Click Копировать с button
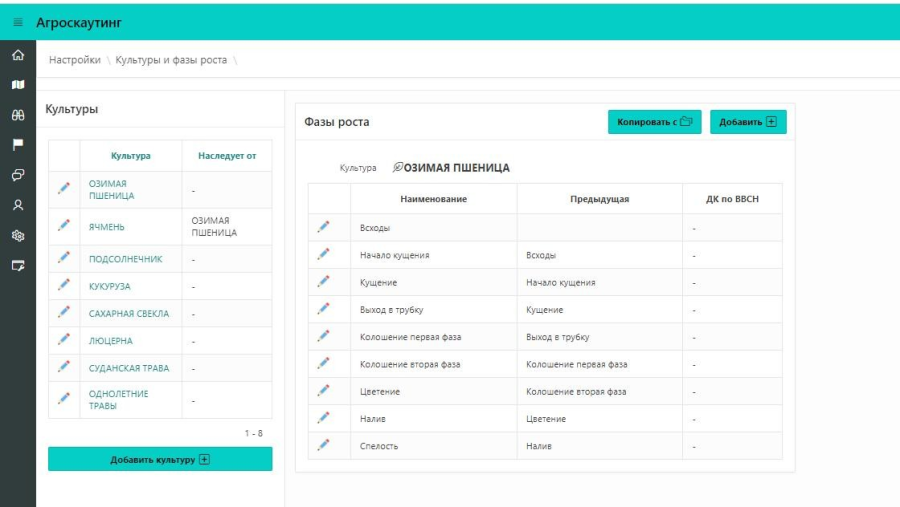900x507 pixels. coord(654,122)
